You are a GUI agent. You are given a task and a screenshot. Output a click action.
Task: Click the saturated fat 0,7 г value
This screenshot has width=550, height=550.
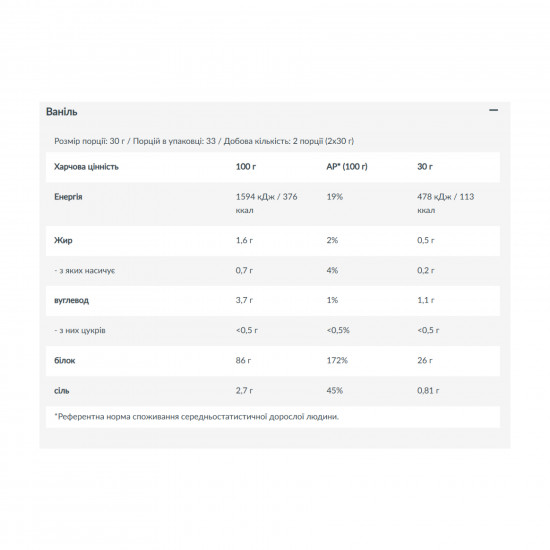[x=244, y=270]
